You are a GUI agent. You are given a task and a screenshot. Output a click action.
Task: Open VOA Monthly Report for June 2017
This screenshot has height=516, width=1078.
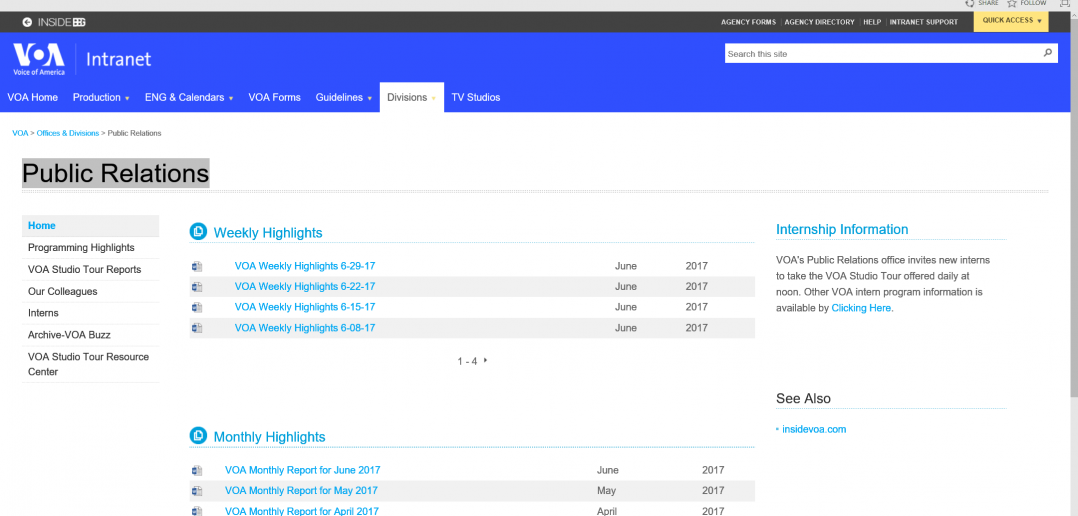click(302, 471)
